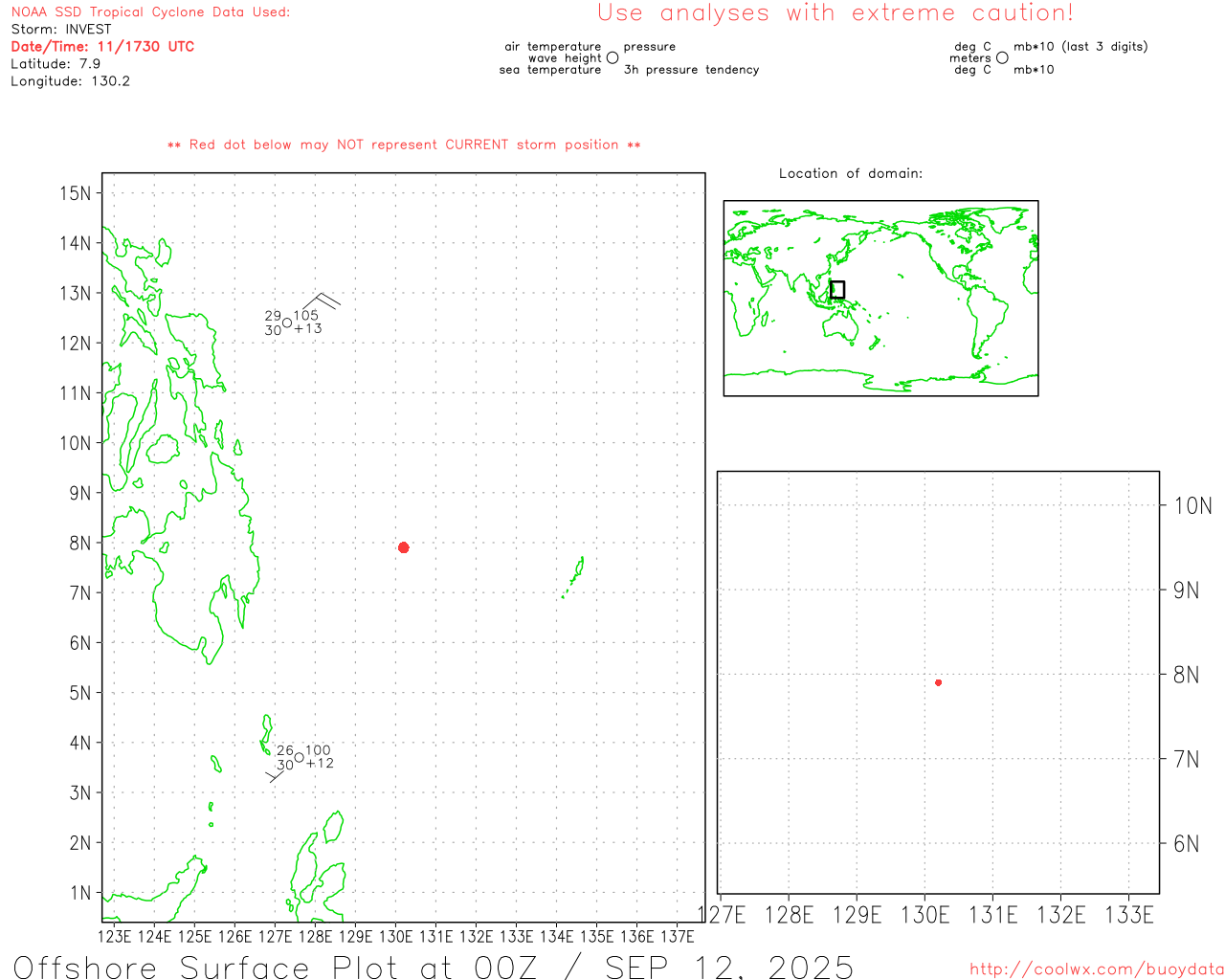Click the '8N' latitude label on main map
Image resolution: width=1225 pixels, height=980 pixels.
click(79, 543)
